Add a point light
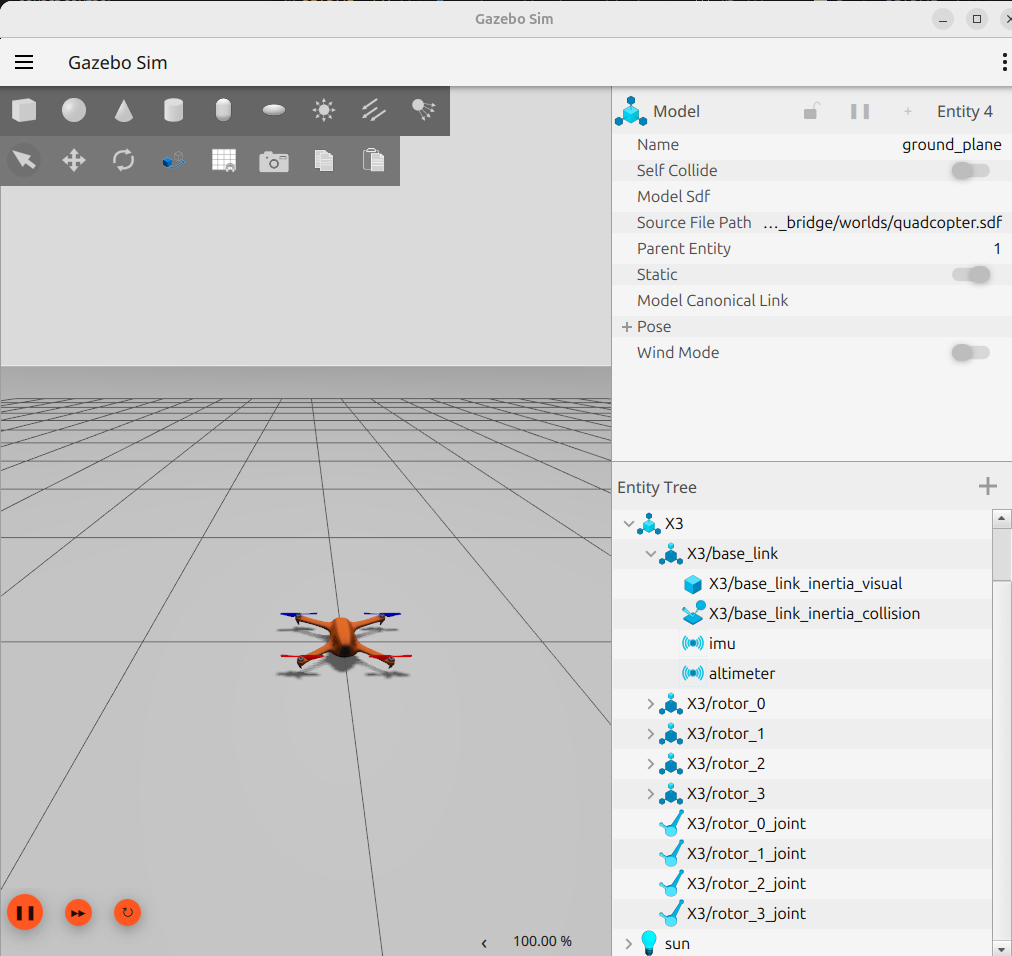The width and height of the screenshot is (1012, 956). [323, 110]
